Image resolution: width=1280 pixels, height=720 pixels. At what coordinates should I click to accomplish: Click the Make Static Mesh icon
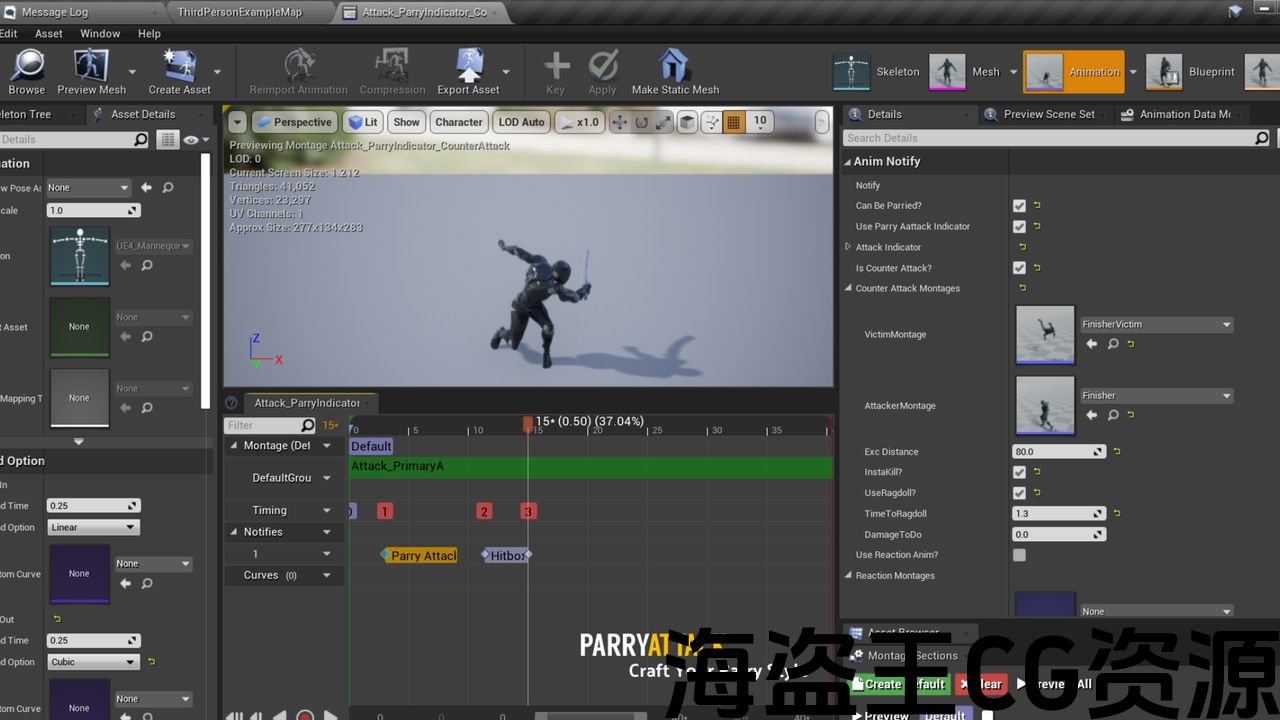(675, 66)
